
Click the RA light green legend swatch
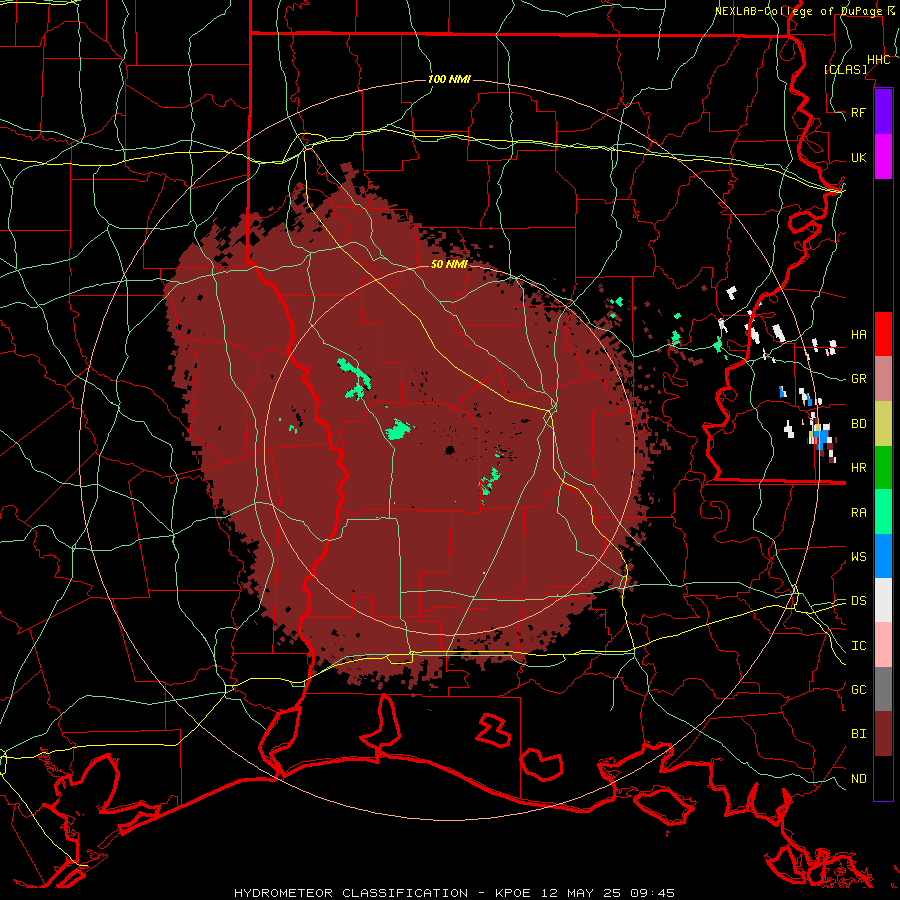coord(883,512)
